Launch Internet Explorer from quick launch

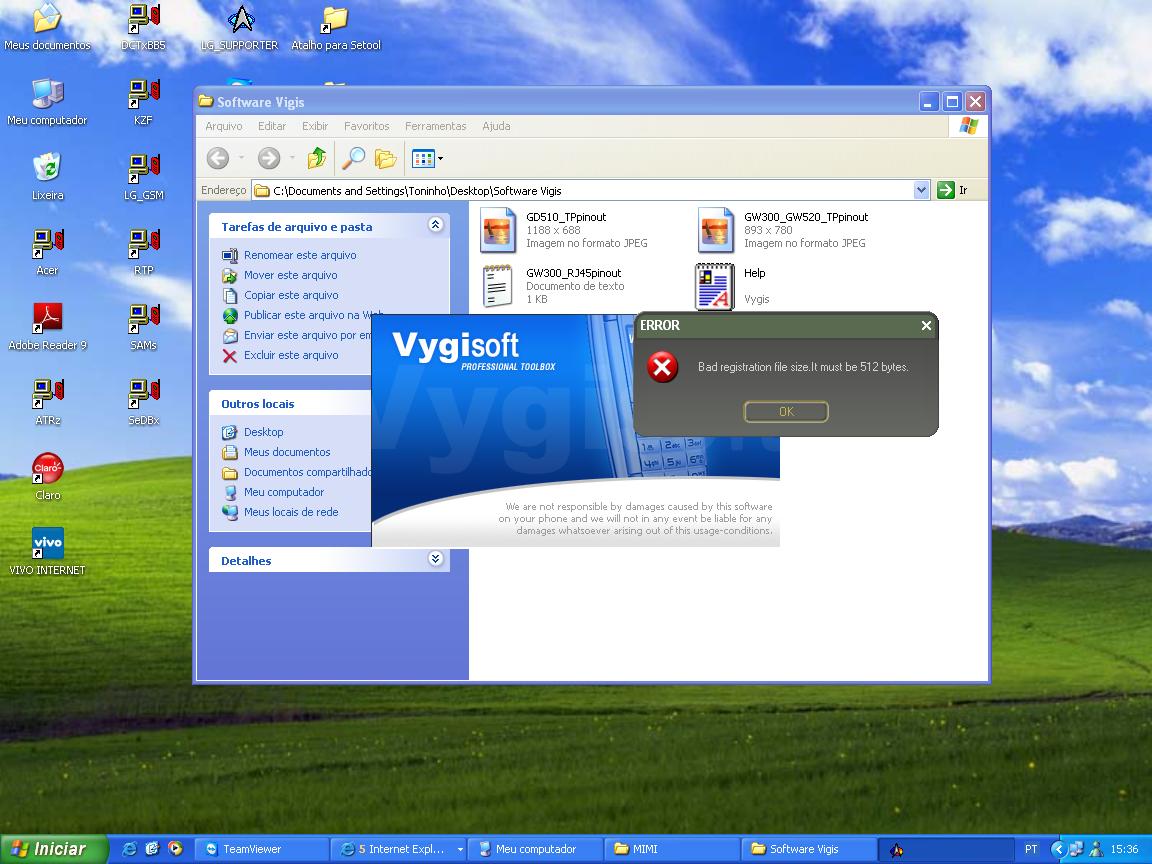pos(129,849)
